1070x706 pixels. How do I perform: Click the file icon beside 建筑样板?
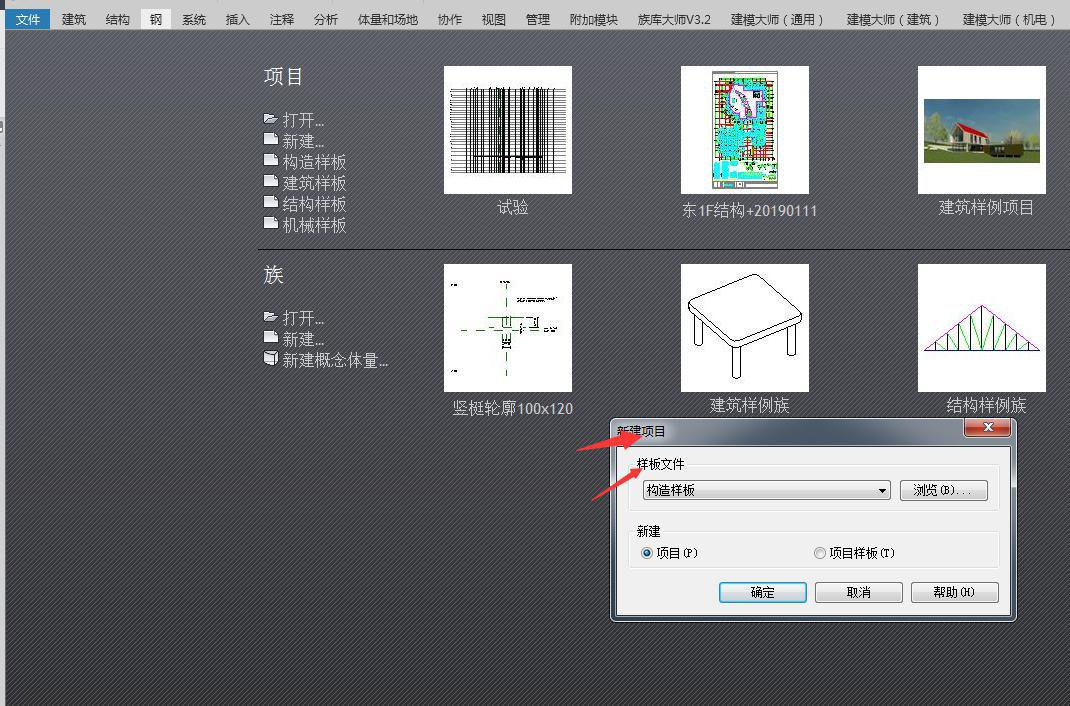270,181
